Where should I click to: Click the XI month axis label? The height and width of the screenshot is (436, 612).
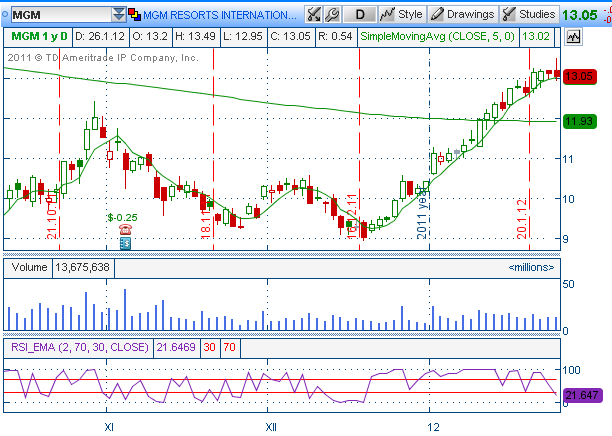click(x=109, y=427)
